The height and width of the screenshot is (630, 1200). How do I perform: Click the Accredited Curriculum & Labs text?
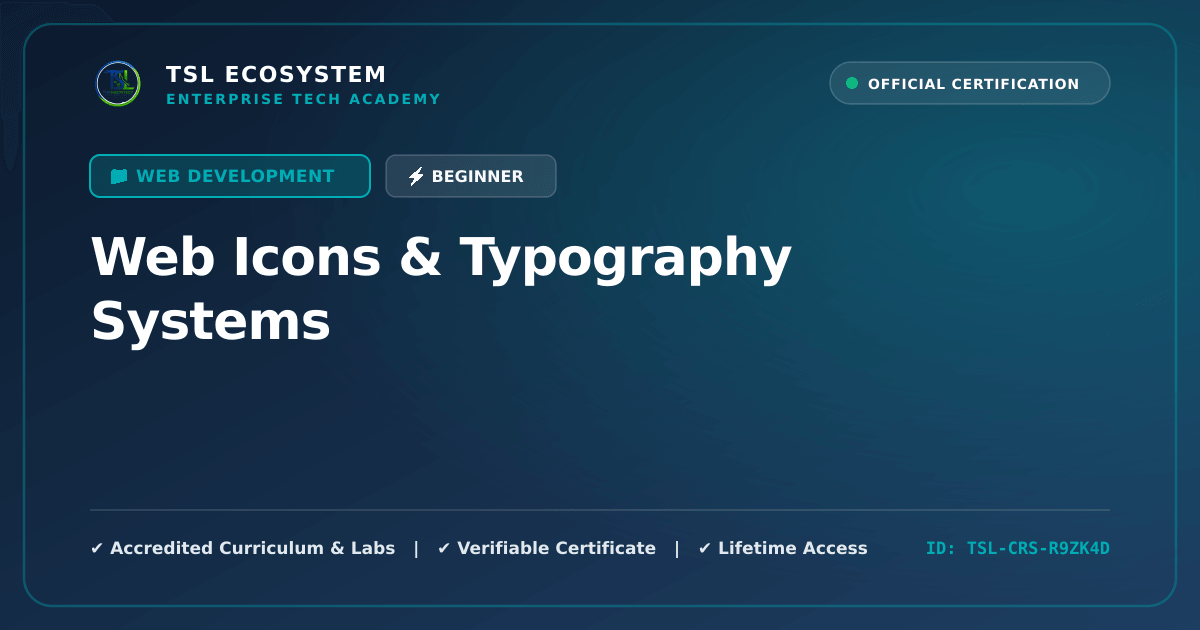point(253,548)
